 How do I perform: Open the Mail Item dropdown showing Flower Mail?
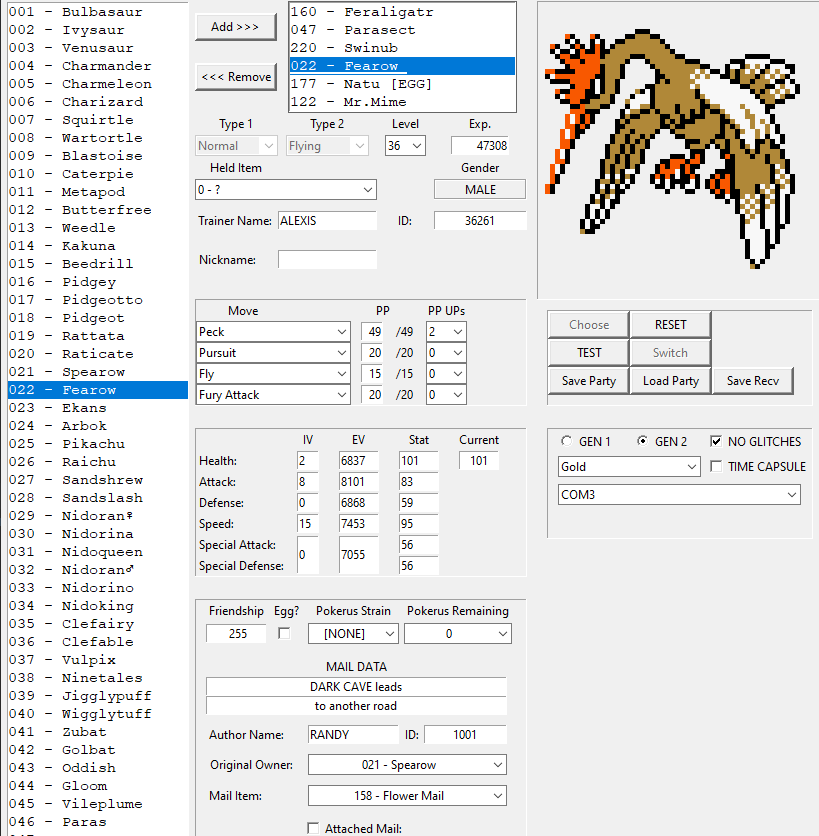406,796
